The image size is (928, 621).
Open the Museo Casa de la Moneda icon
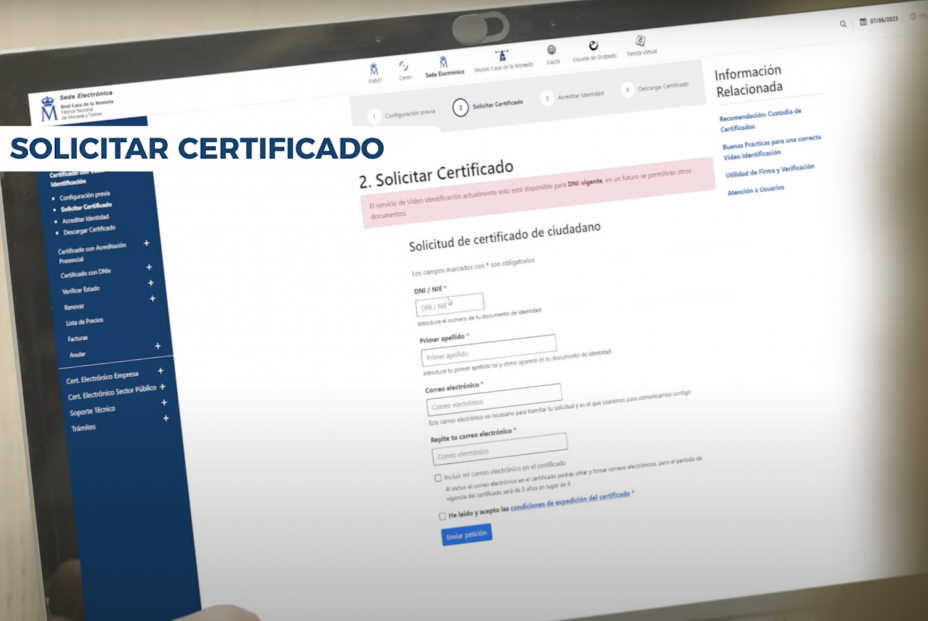click(503, 55)
